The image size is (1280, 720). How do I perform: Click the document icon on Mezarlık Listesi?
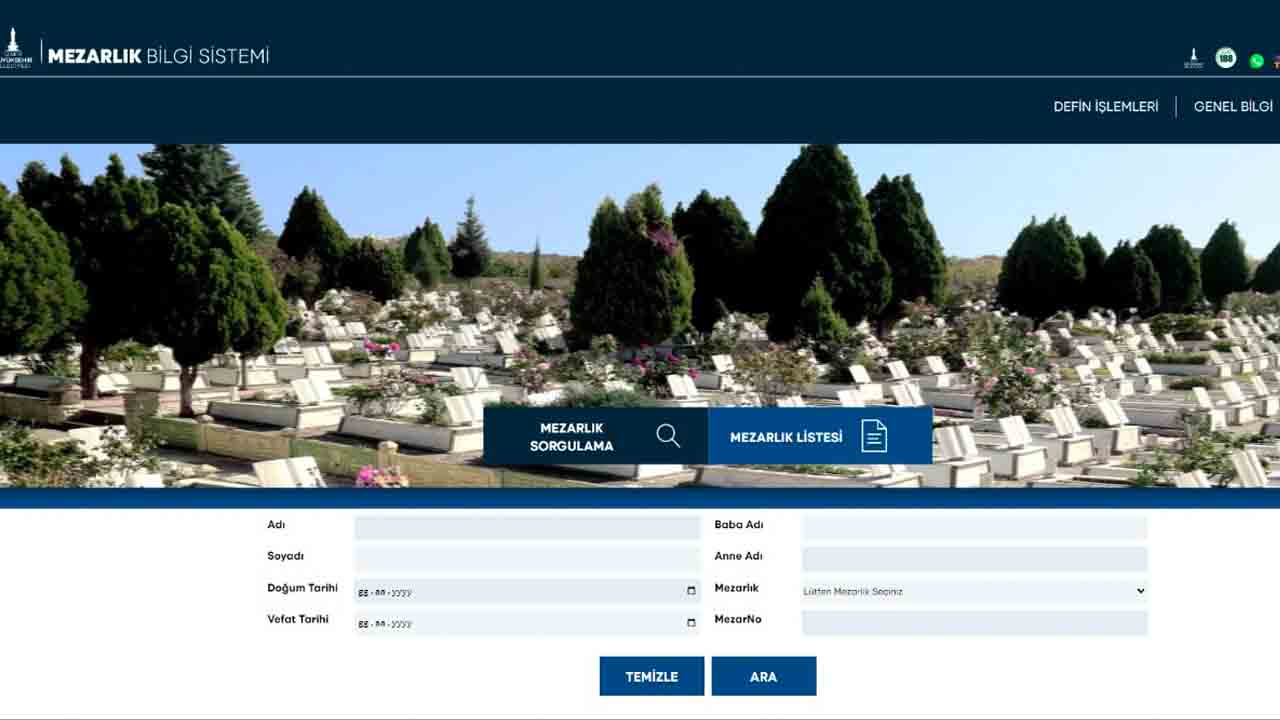click(x=874, y=436)
